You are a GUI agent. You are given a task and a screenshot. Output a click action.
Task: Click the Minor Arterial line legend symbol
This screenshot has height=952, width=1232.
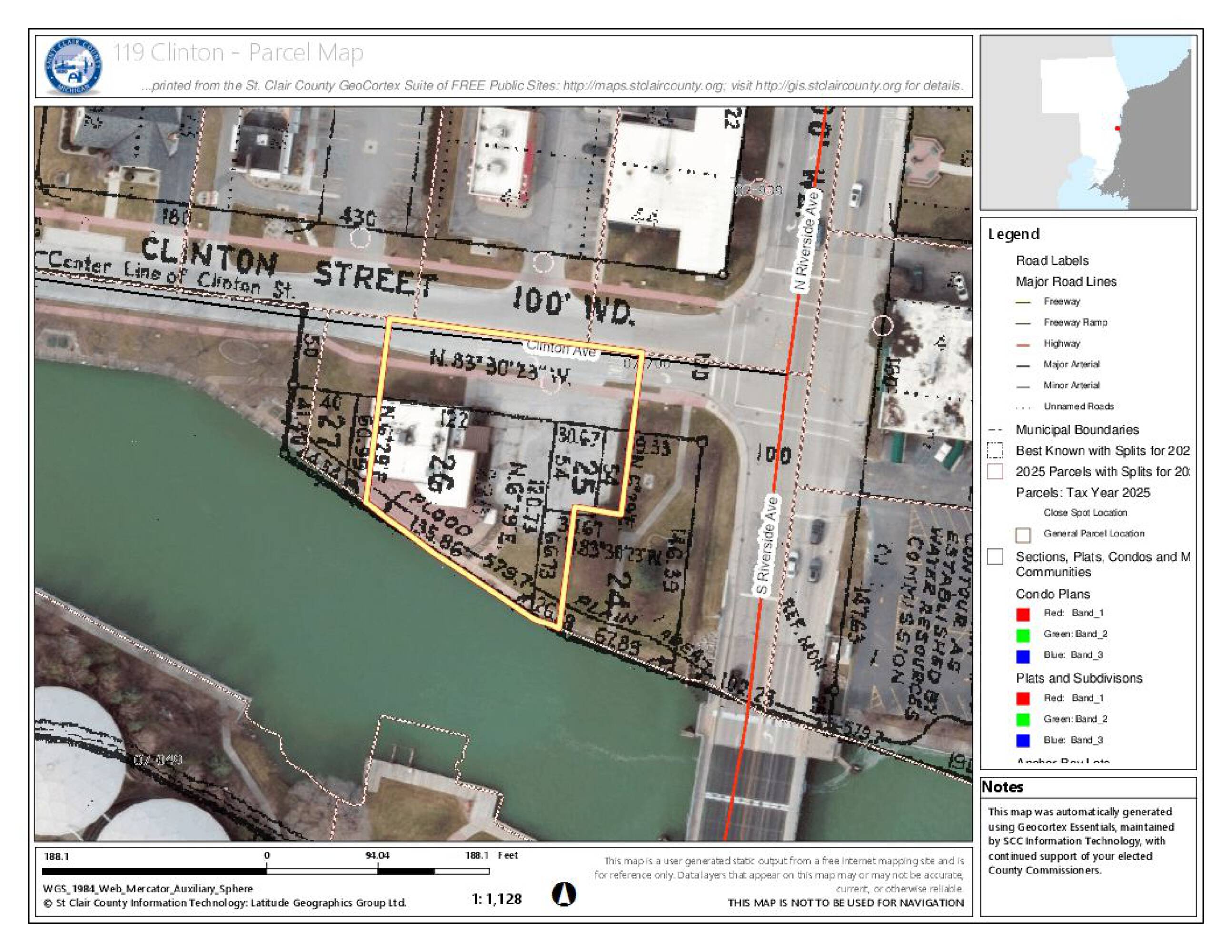[x=1023, y=387]
